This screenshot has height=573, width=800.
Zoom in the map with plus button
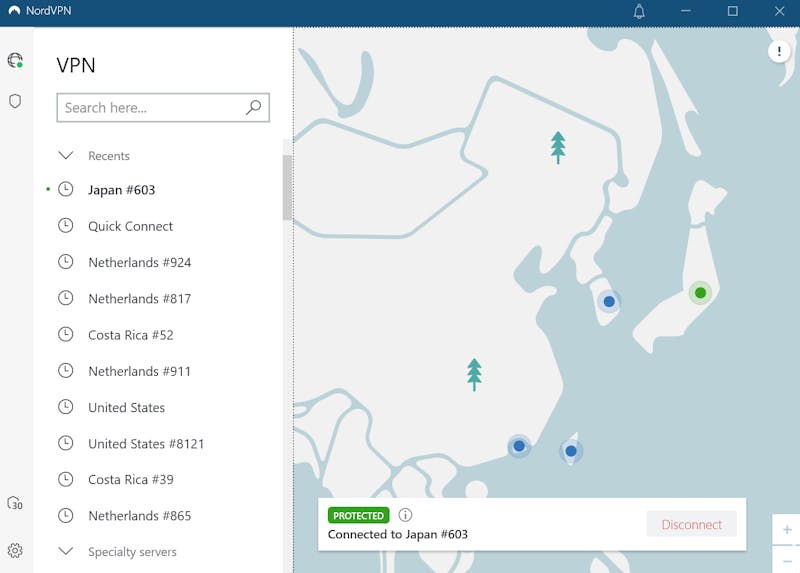787,529
